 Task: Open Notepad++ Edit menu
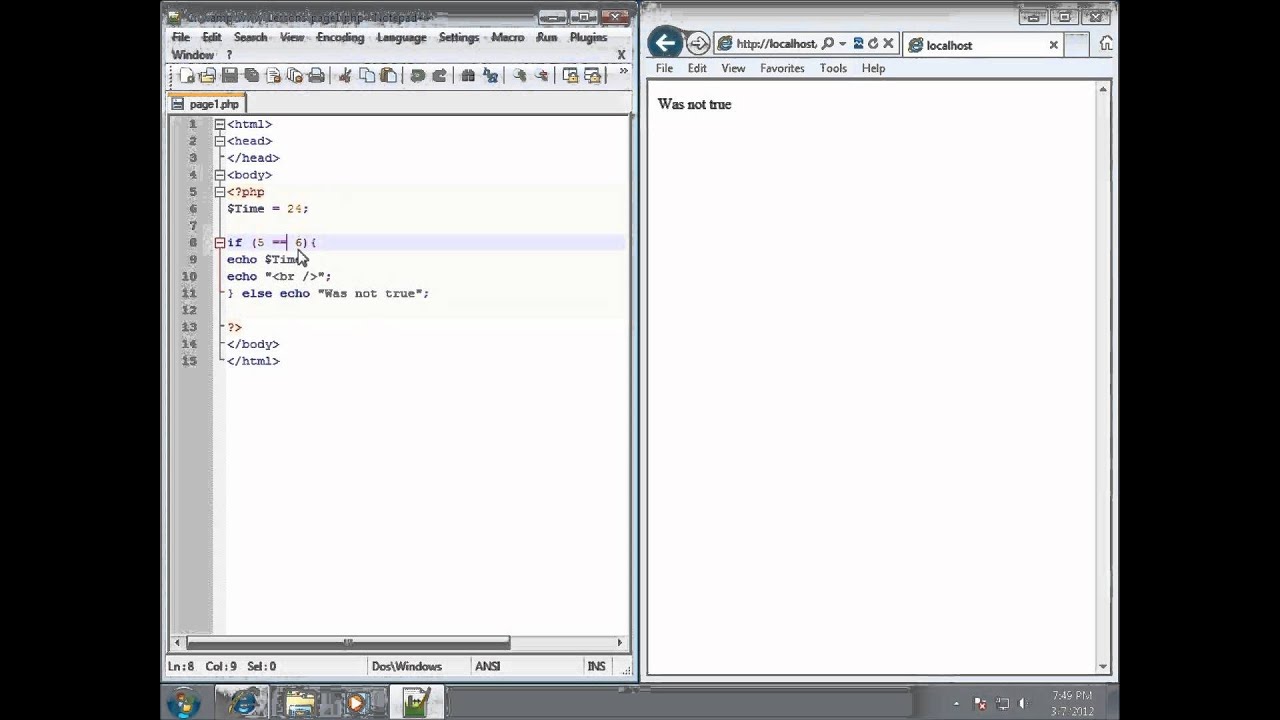coord(212,37)
